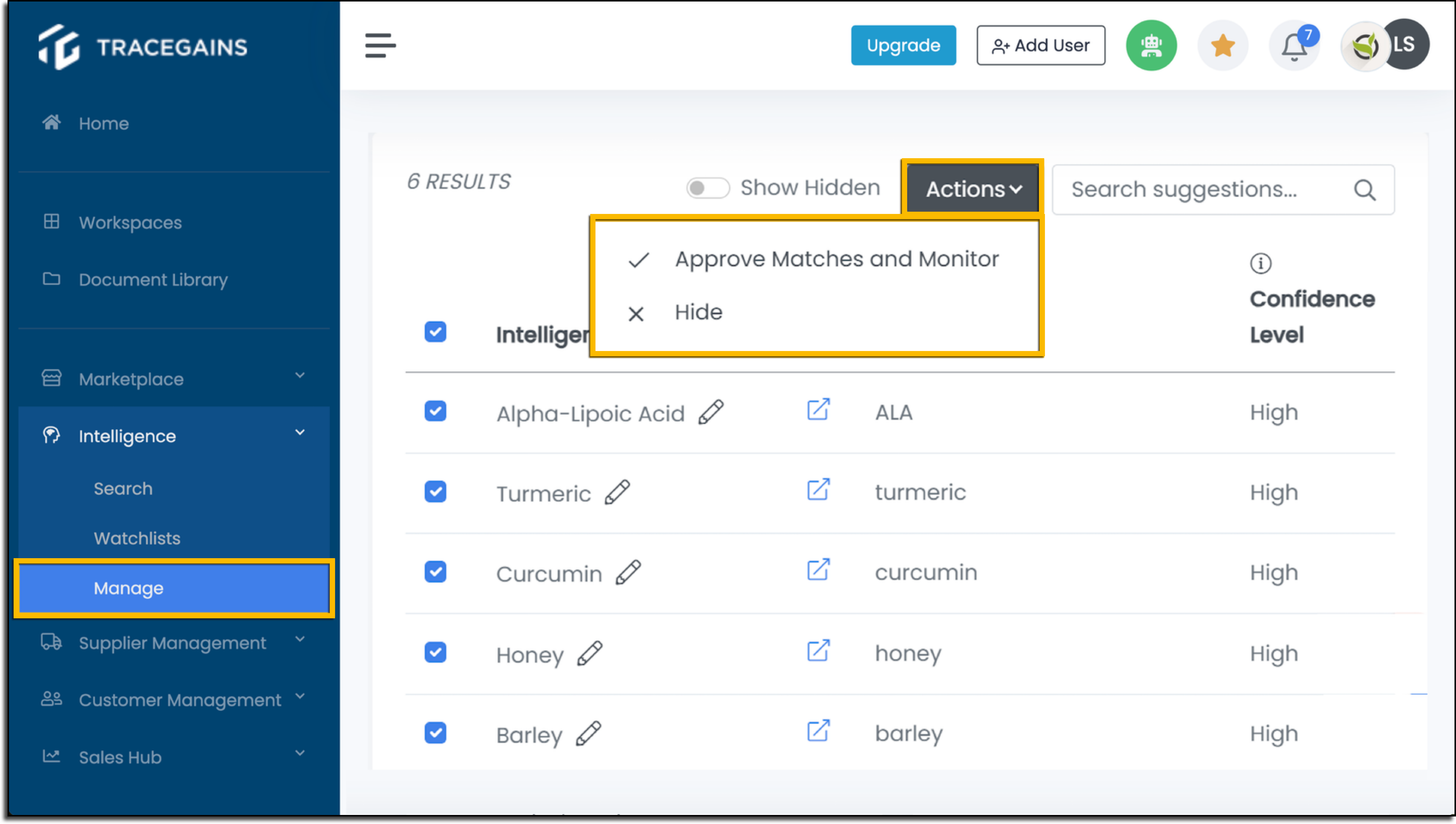Click the Sales Hub chart icon
The height and width of the screenshot is (824, 1456).
[52, 756]
